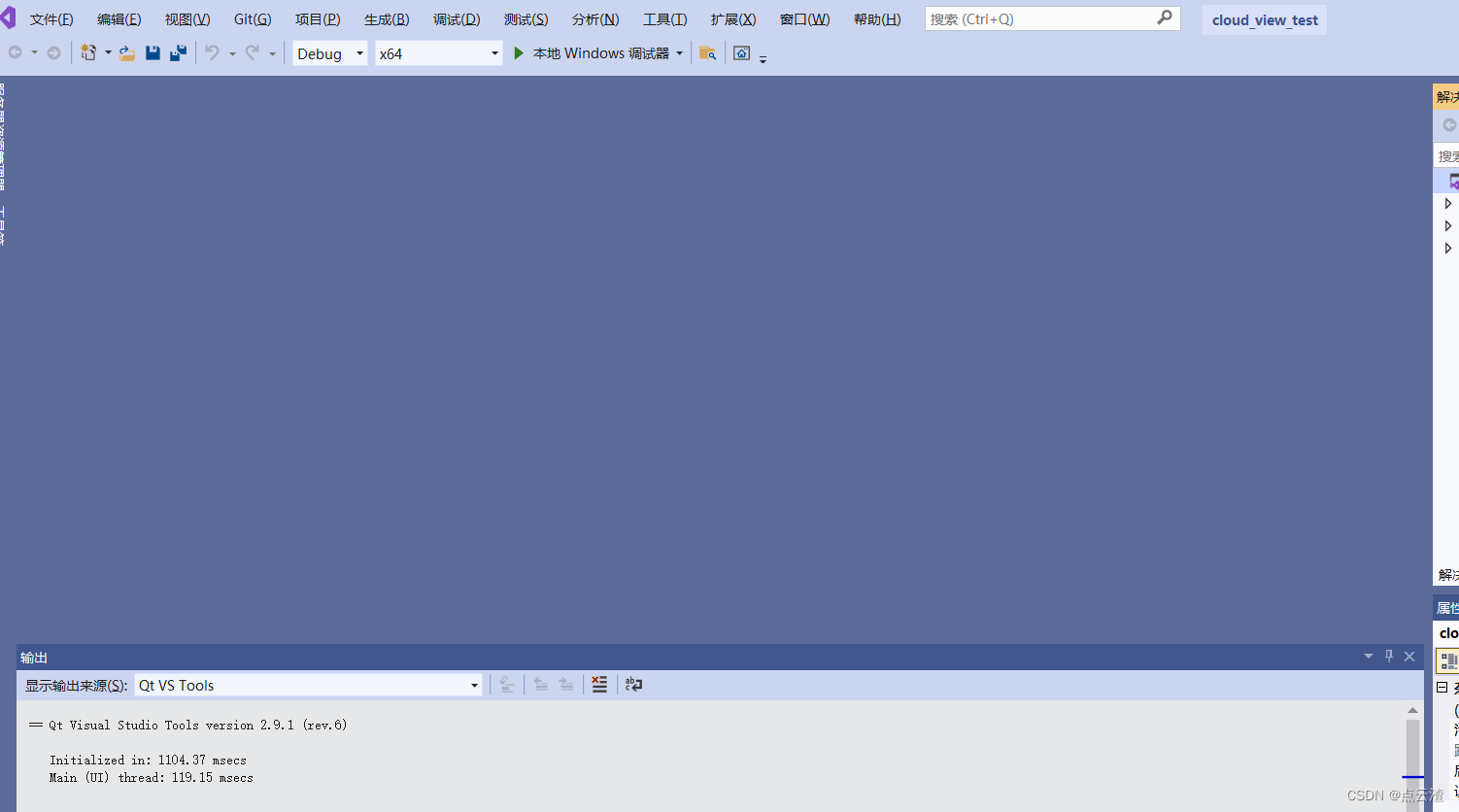Open the debugger target dropdown arrow
Screen dimensions: 1459x812
680,53
